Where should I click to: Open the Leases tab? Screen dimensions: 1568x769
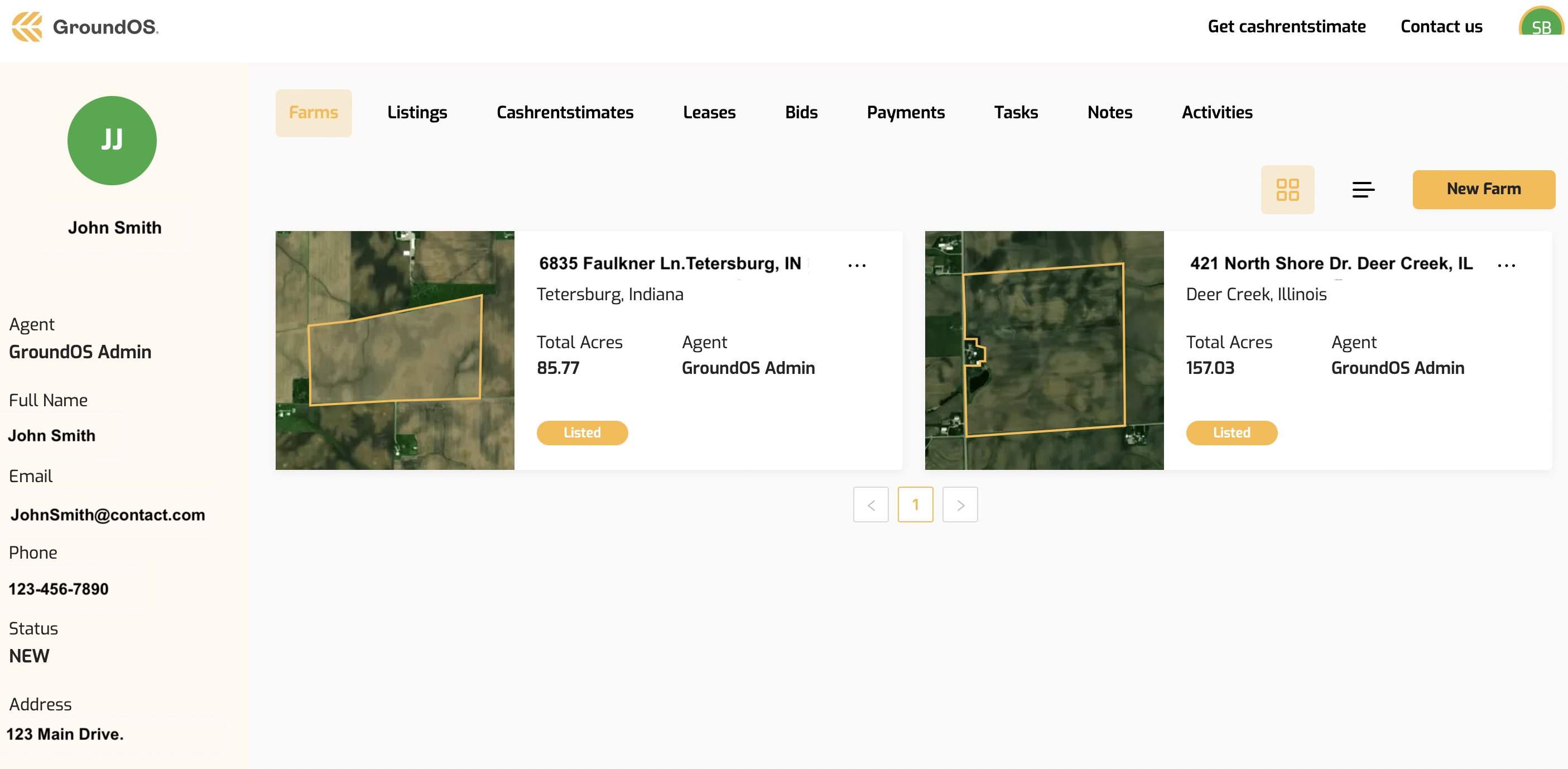(x=709, y=113)
